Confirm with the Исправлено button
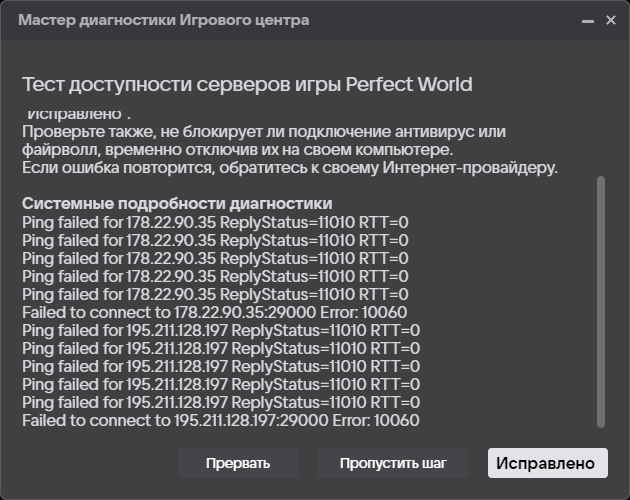 (548, 463)
